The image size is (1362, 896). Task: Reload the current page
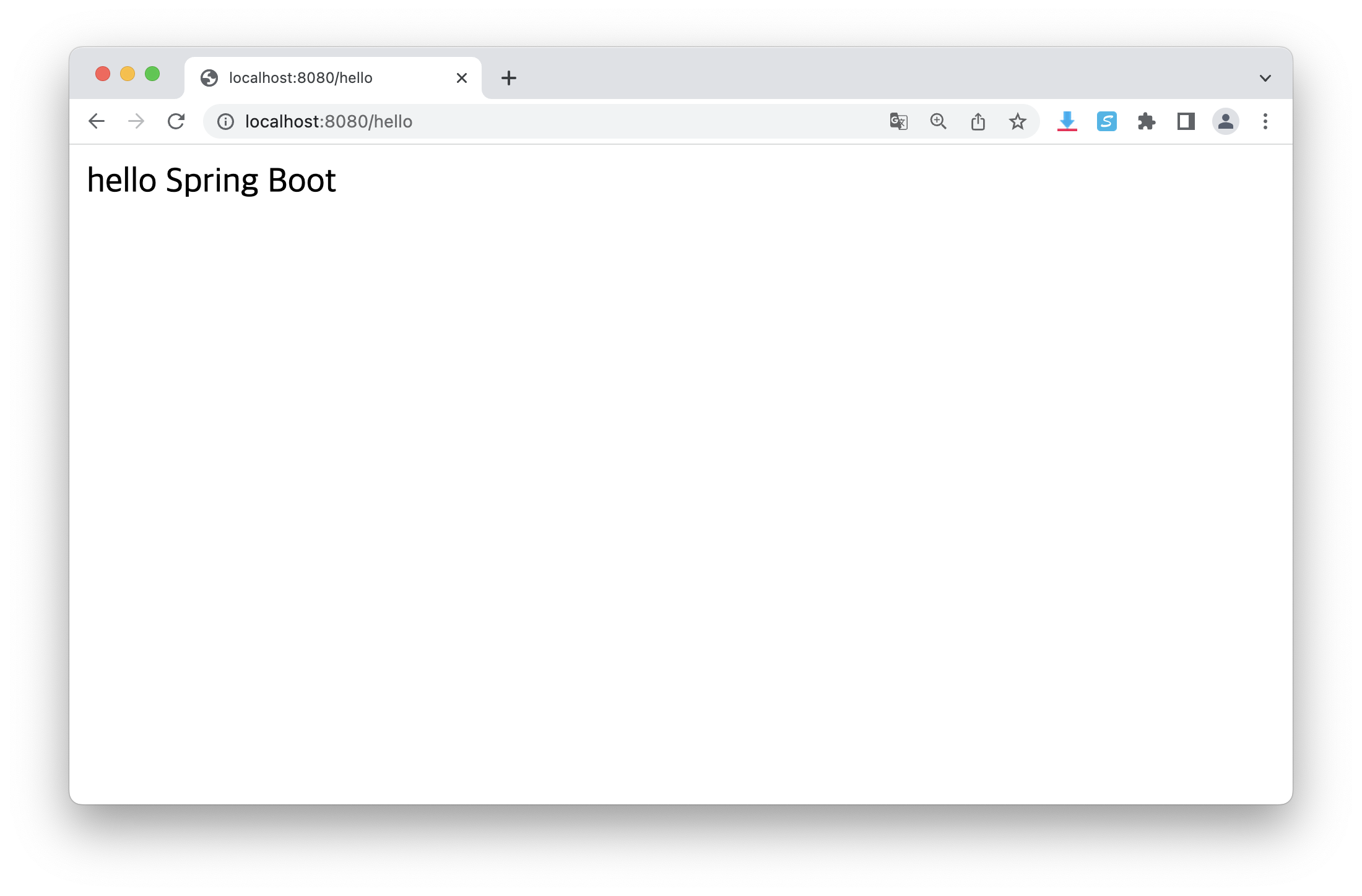point(176,121)
